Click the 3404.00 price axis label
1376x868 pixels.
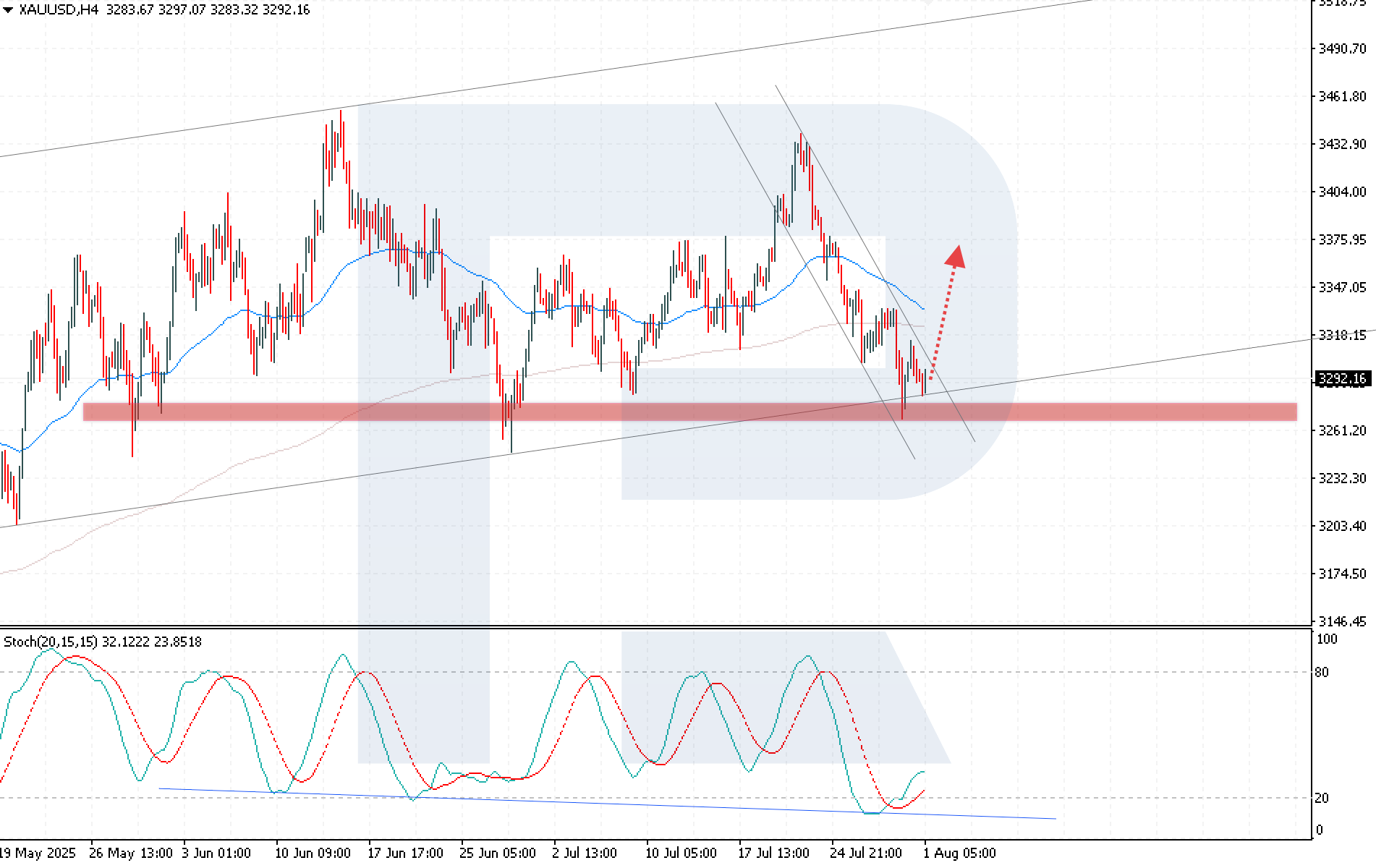tap(1342, 192)
